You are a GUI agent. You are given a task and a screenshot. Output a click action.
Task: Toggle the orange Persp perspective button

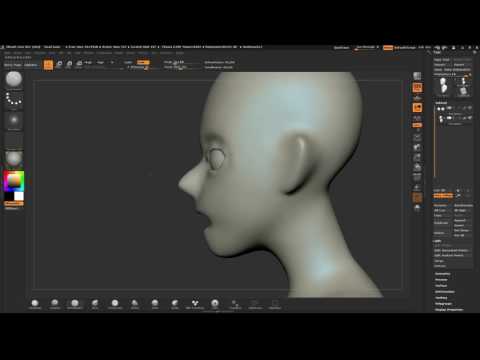417,88
